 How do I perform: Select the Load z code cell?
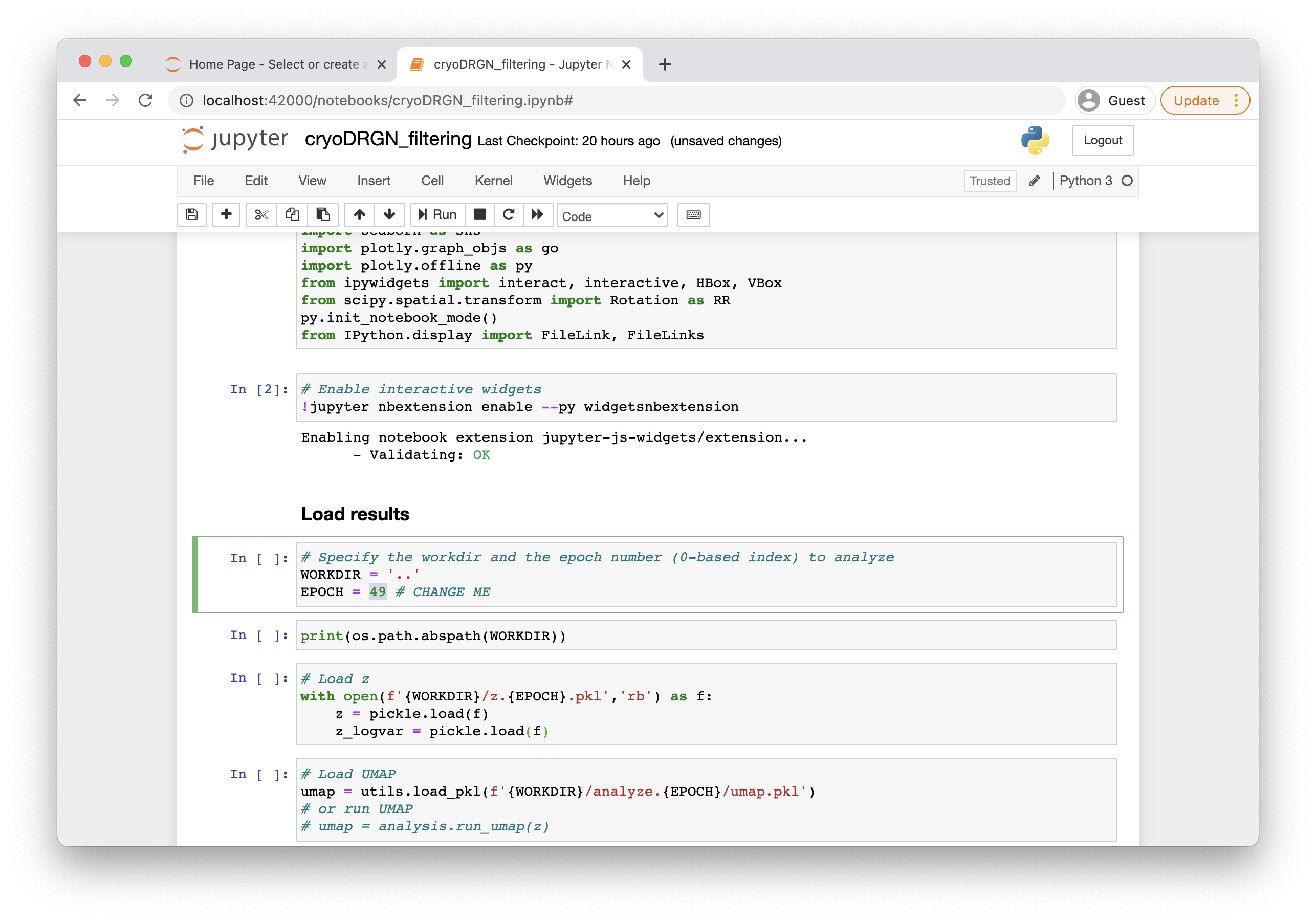click(706, 704)
